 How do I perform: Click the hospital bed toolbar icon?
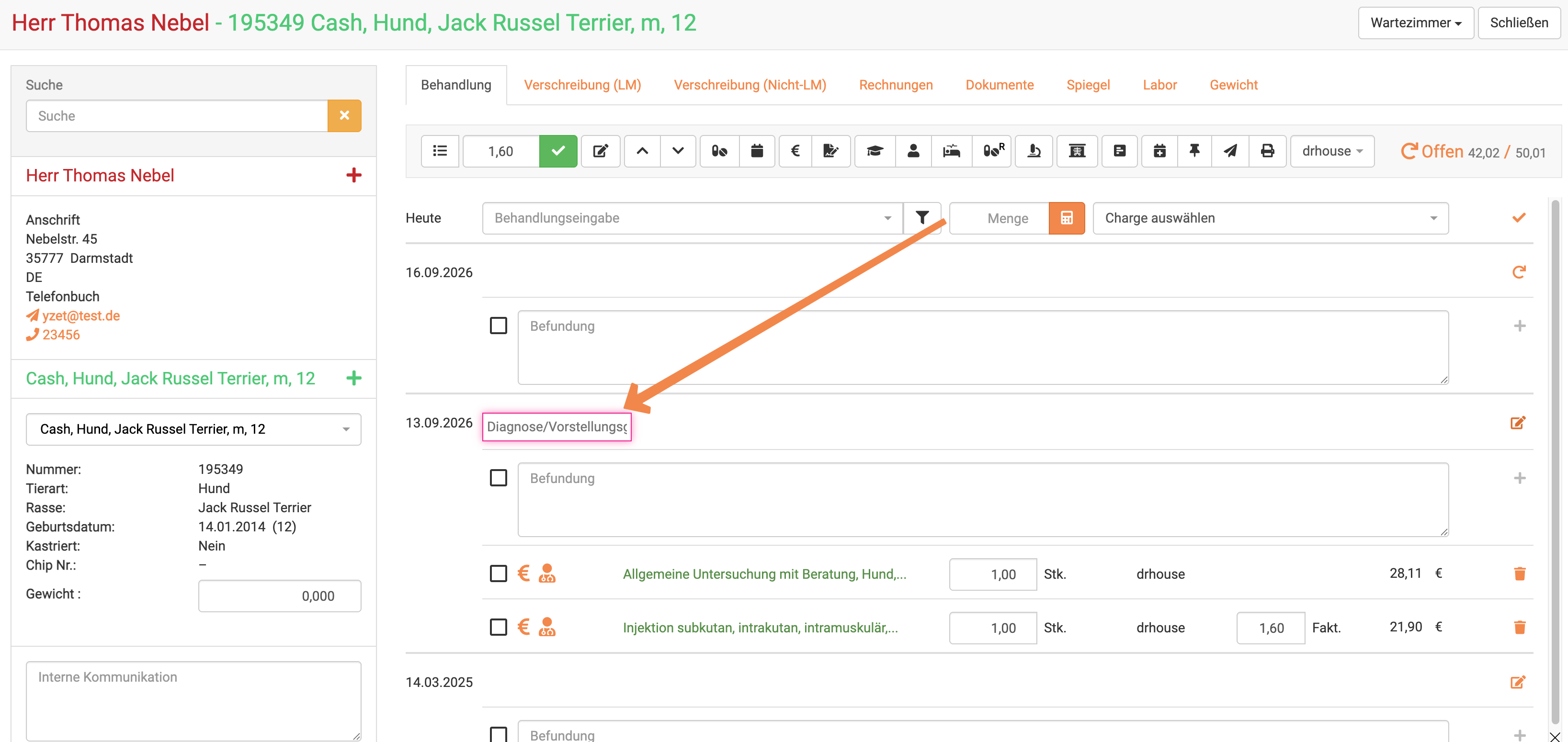[x=952, y=151]
